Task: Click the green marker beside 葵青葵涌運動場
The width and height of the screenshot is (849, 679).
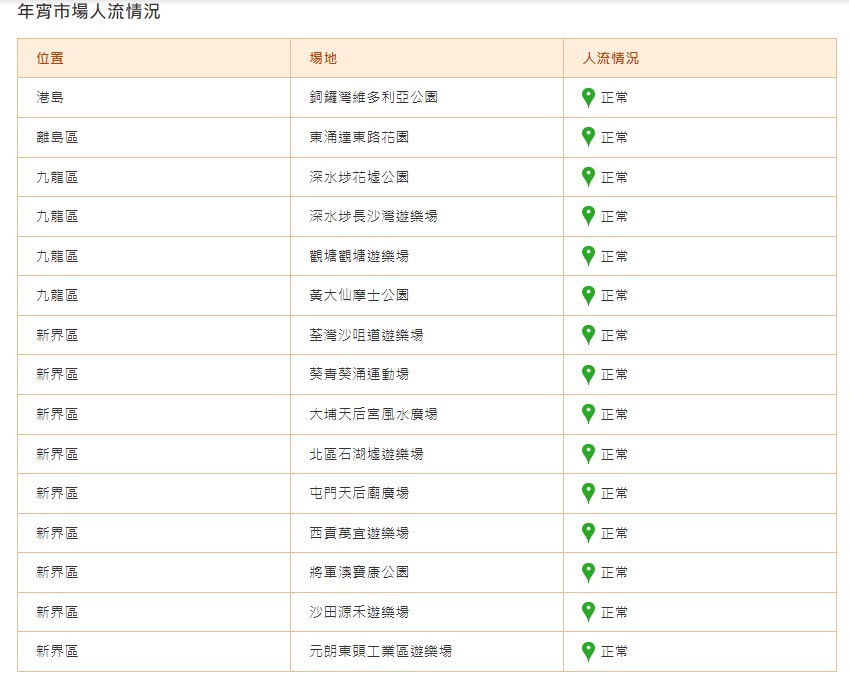Action: tap(589, 374)
